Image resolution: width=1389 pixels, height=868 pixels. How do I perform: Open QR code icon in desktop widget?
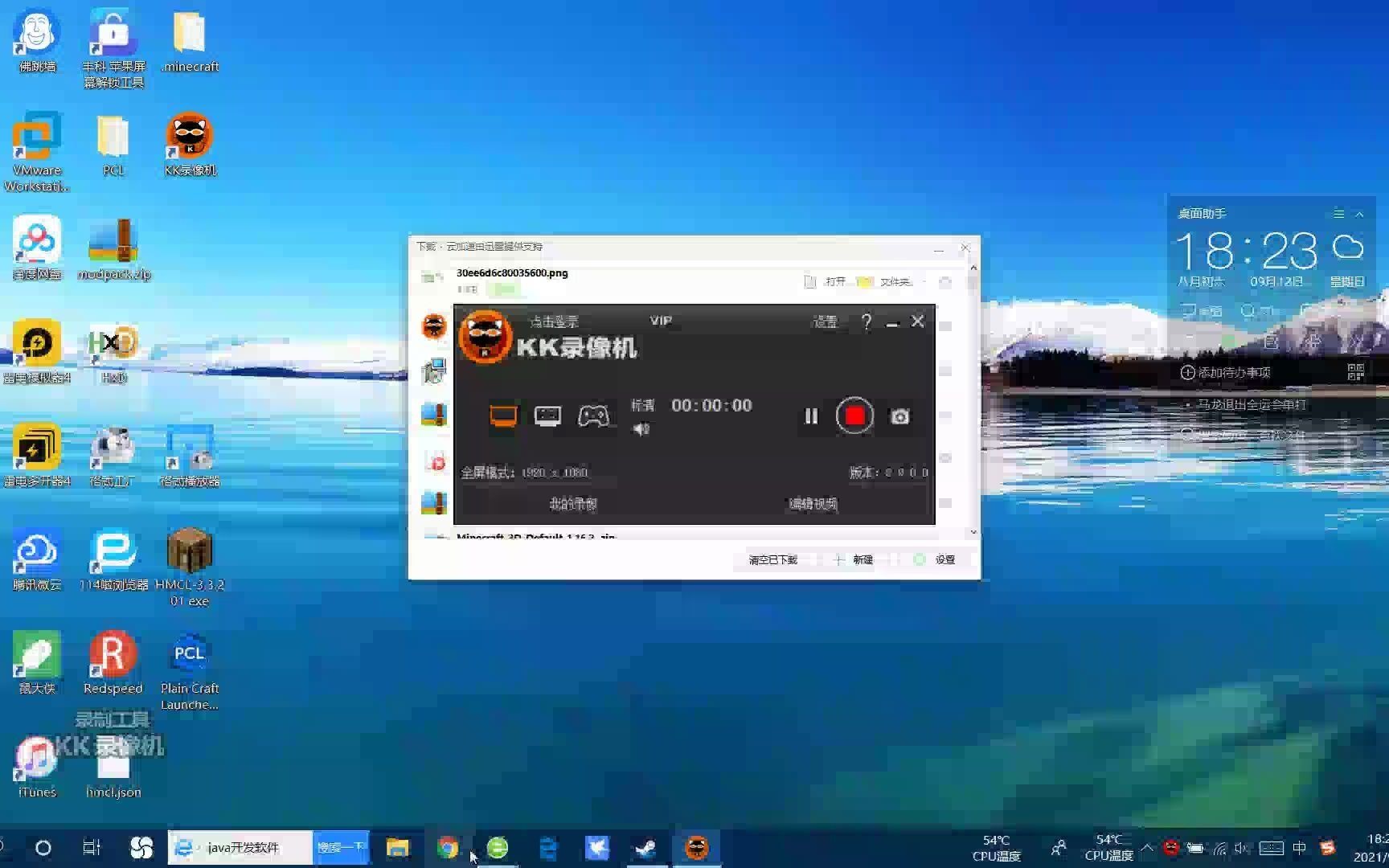pos(1355,372)
